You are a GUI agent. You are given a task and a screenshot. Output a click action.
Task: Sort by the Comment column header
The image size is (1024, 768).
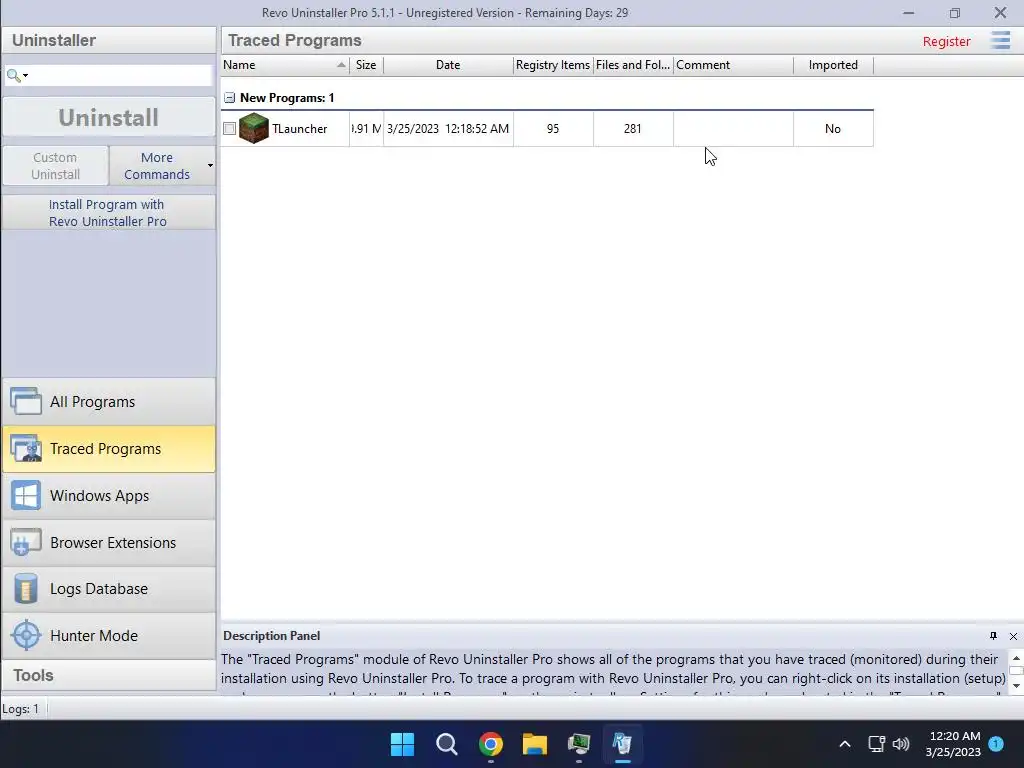click(x=733, y=65)
